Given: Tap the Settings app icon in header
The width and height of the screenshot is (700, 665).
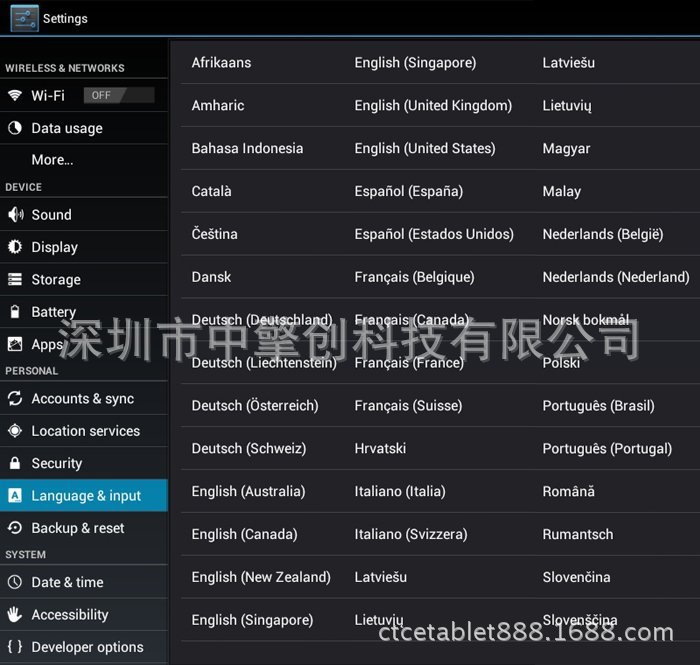Looking at the screenshot, I should click(24, 18).
